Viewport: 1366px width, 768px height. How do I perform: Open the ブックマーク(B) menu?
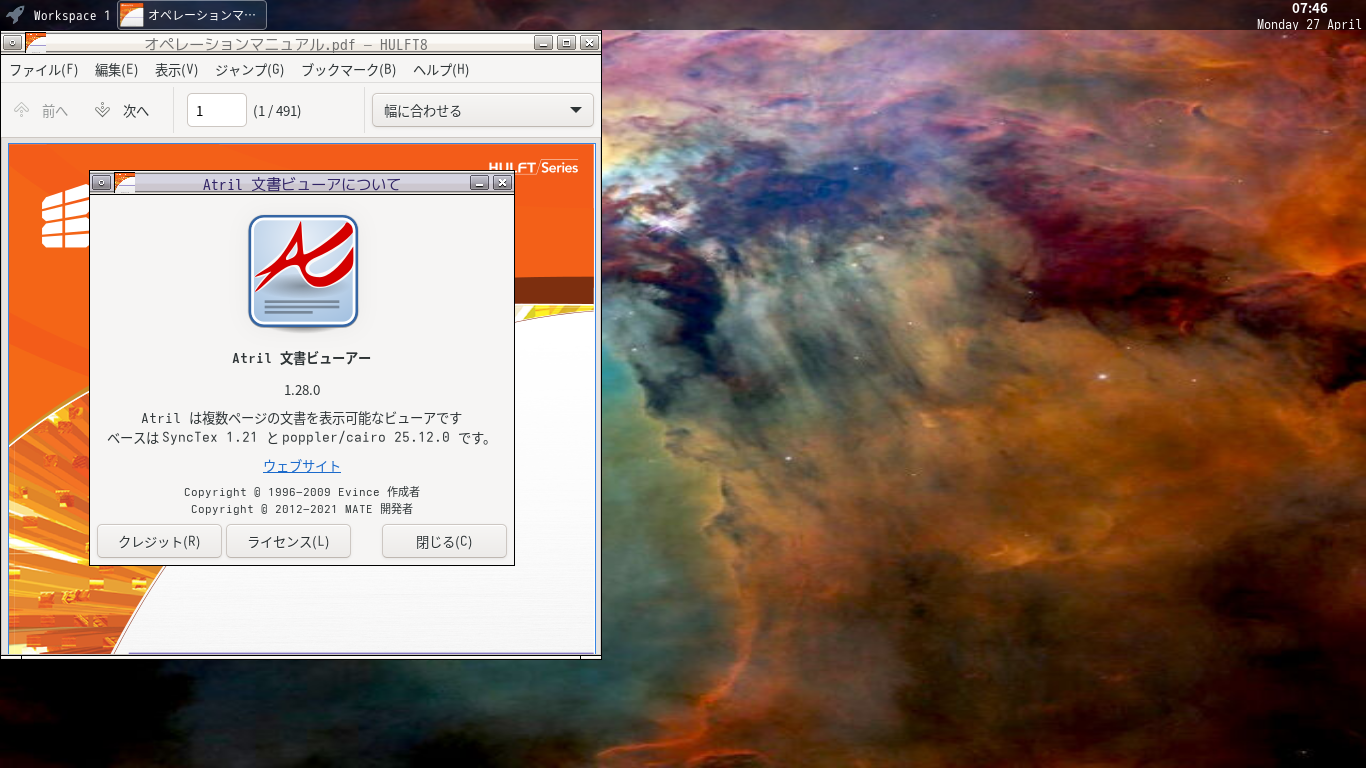(x=348, y=70)
